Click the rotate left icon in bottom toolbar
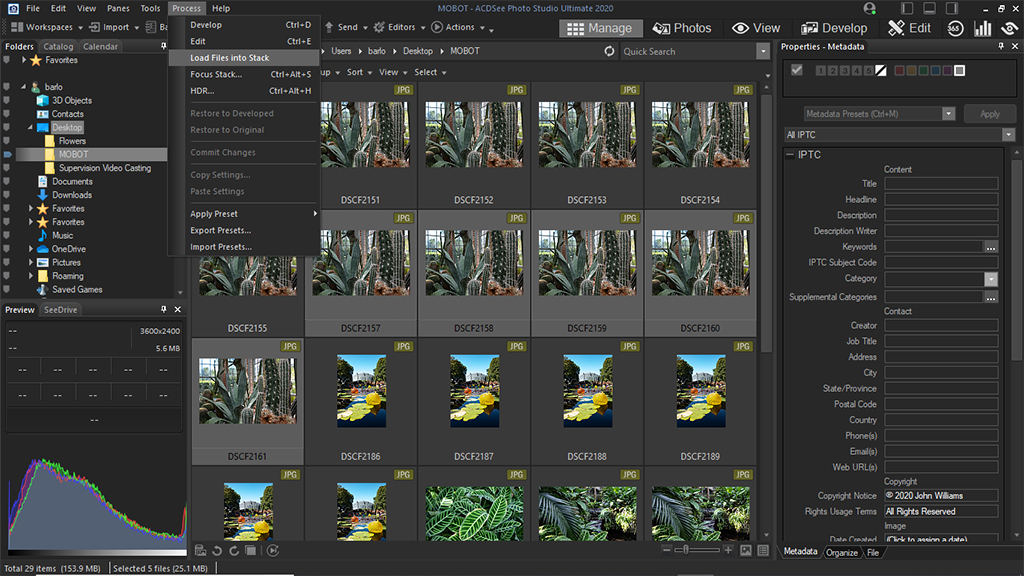The height and width of the screenshot is (576, 1024). point(217,550)
